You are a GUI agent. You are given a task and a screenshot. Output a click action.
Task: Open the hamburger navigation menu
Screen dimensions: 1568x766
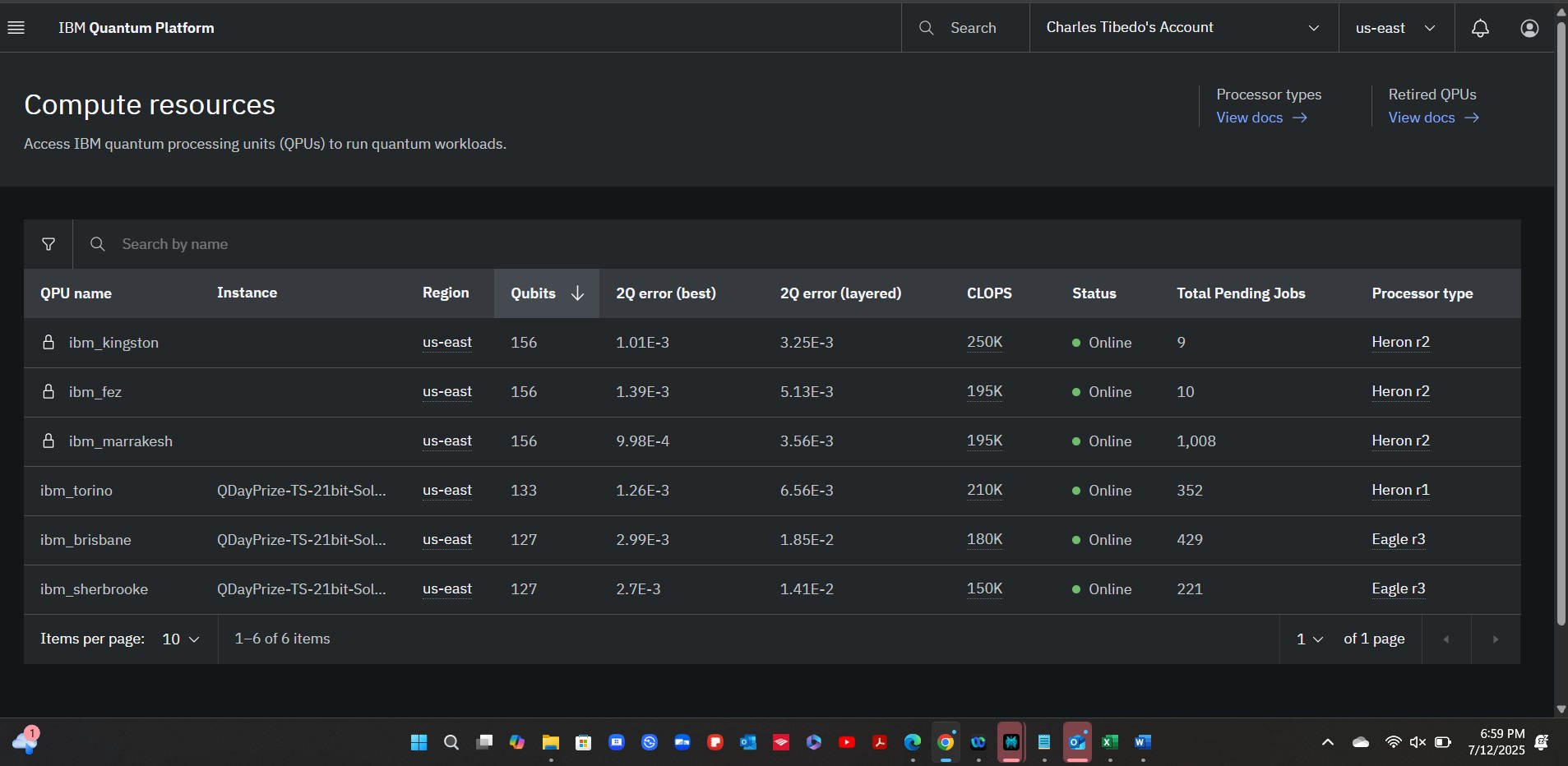click(x=16, y=28)
